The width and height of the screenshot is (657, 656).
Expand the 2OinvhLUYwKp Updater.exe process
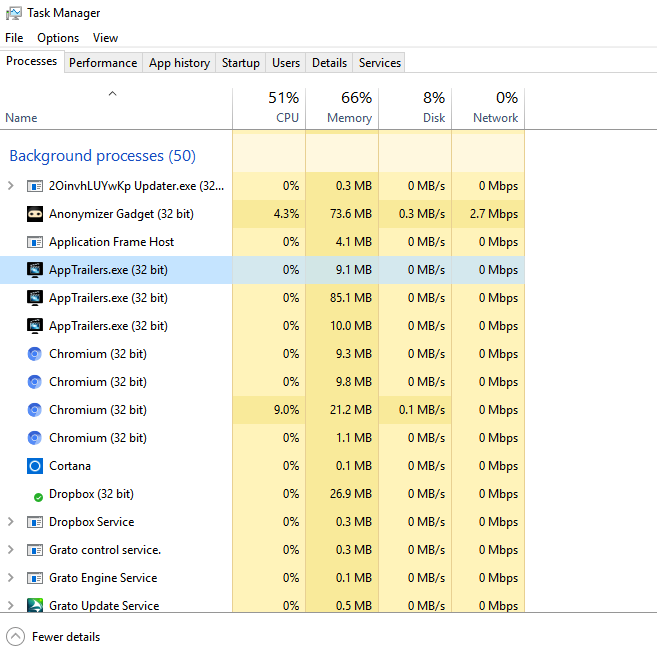click(11, 186)
